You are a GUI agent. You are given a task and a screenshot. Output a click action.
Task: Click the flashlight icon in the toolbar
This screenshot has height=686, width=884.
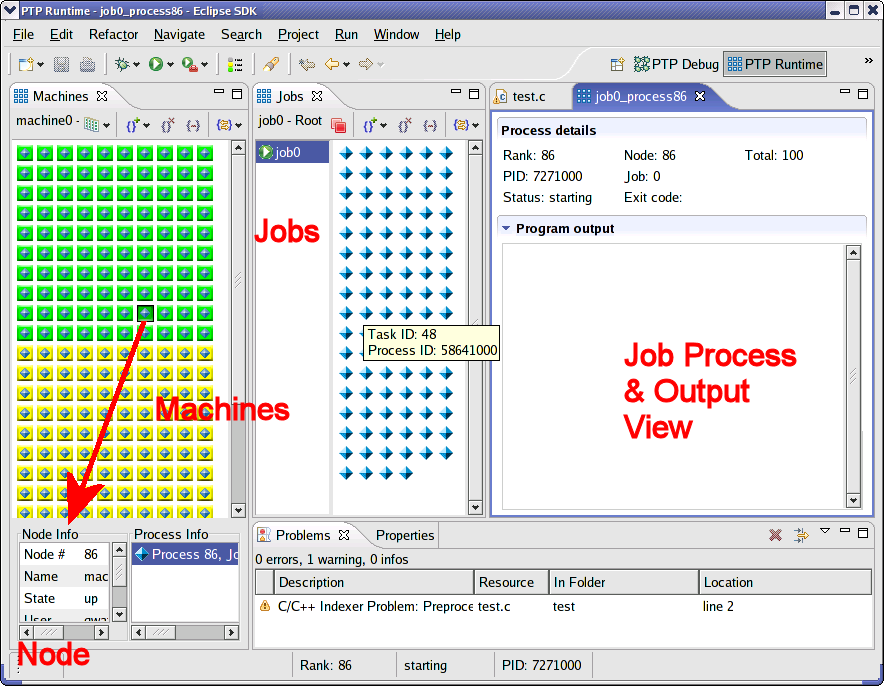[x=271, y=64]
